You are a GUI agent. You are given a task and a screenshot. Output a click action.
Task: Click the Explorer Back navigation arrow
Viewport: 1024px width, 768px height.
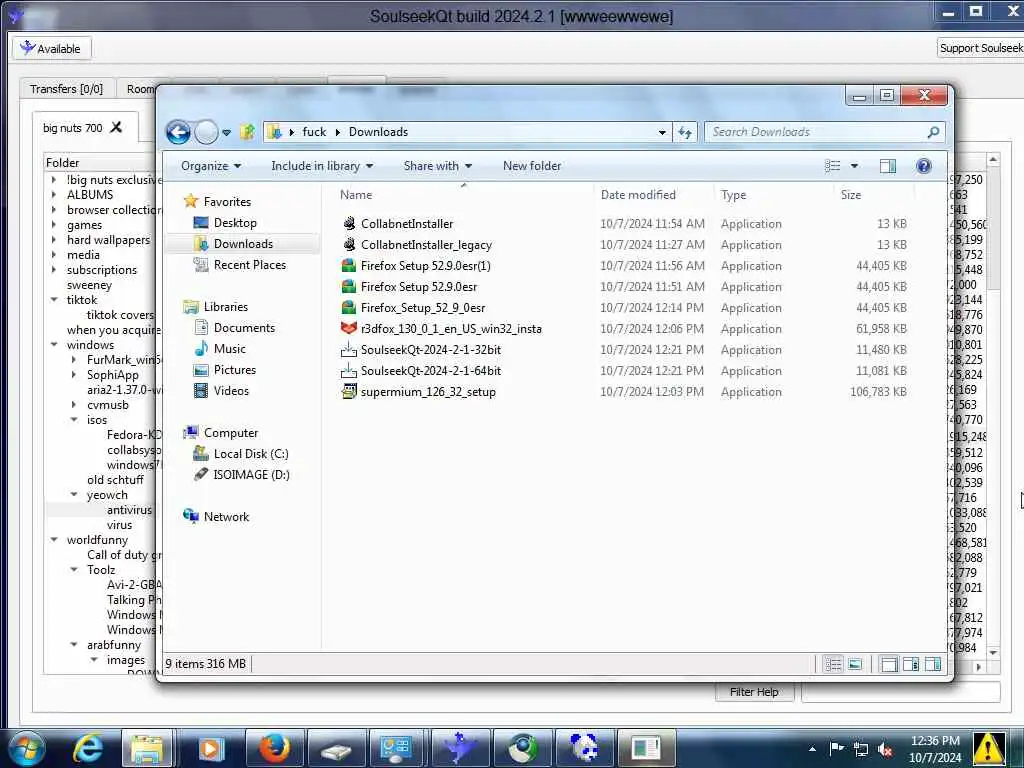tap(178, 133)
